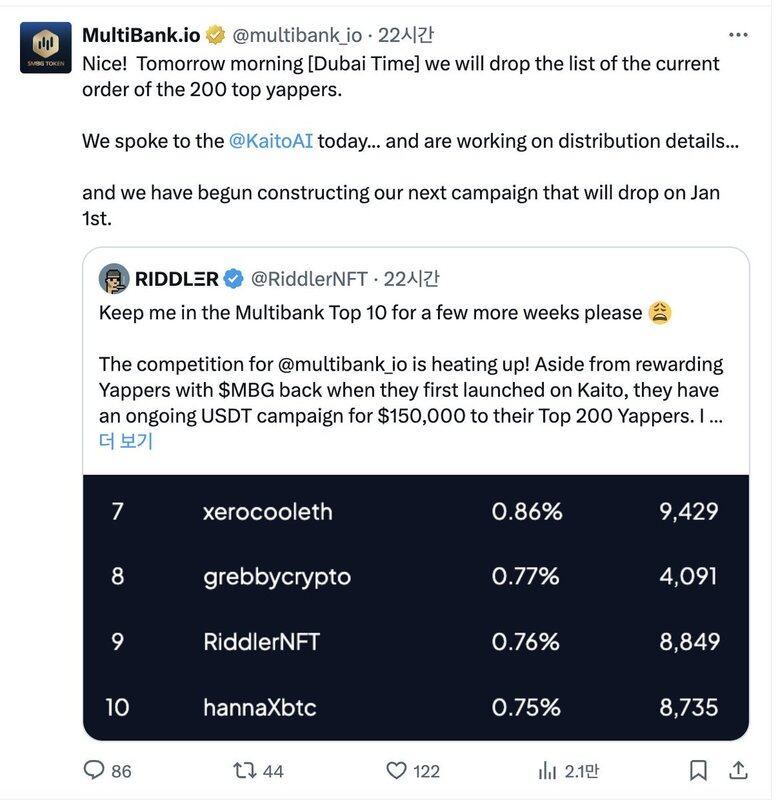Open the @multibank_io handle link
This screenshot has height=800, width=778.
298,36
